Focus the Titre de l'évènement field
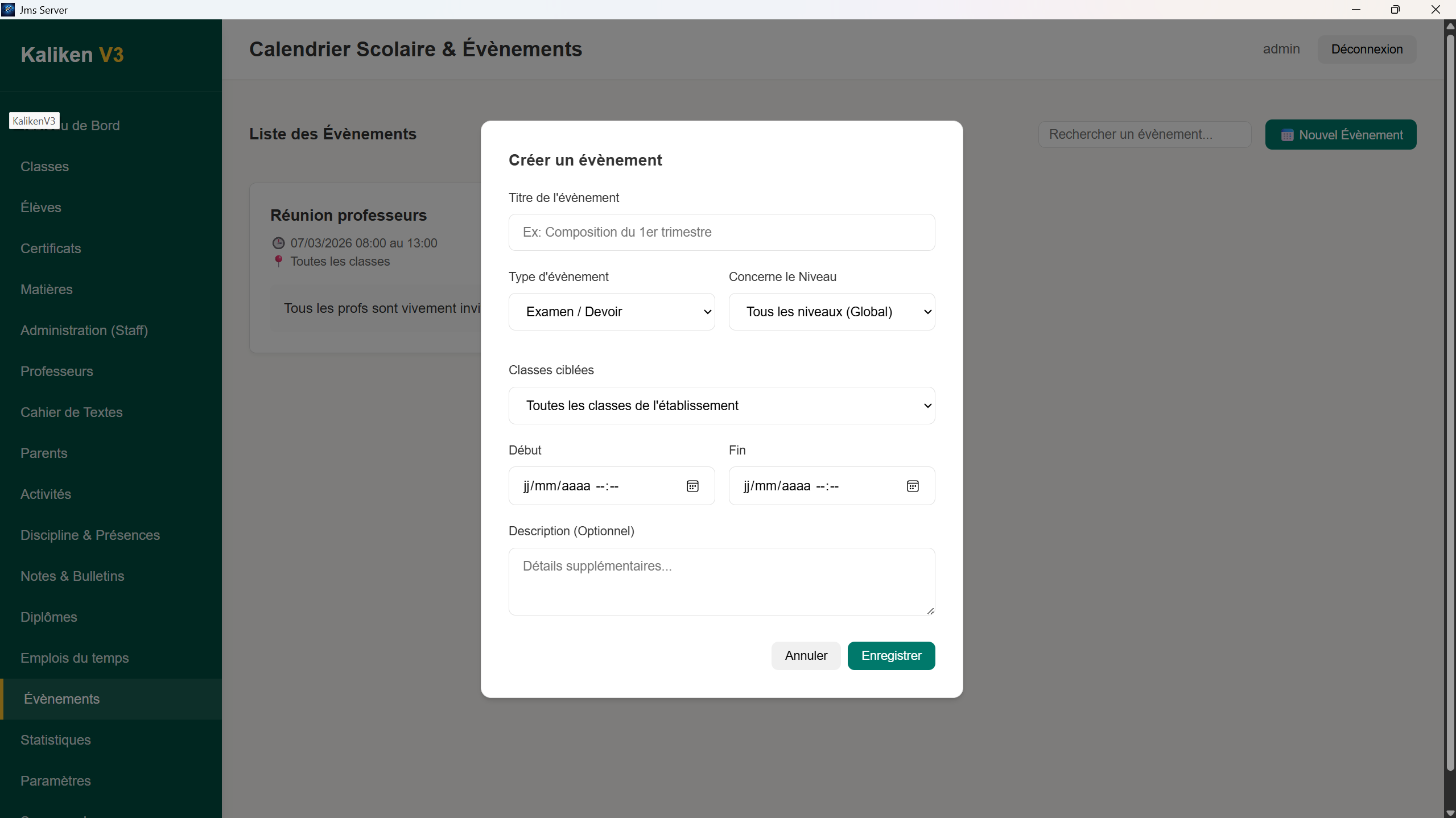This screenshot has height=818, width=1456. pos(721,233)
